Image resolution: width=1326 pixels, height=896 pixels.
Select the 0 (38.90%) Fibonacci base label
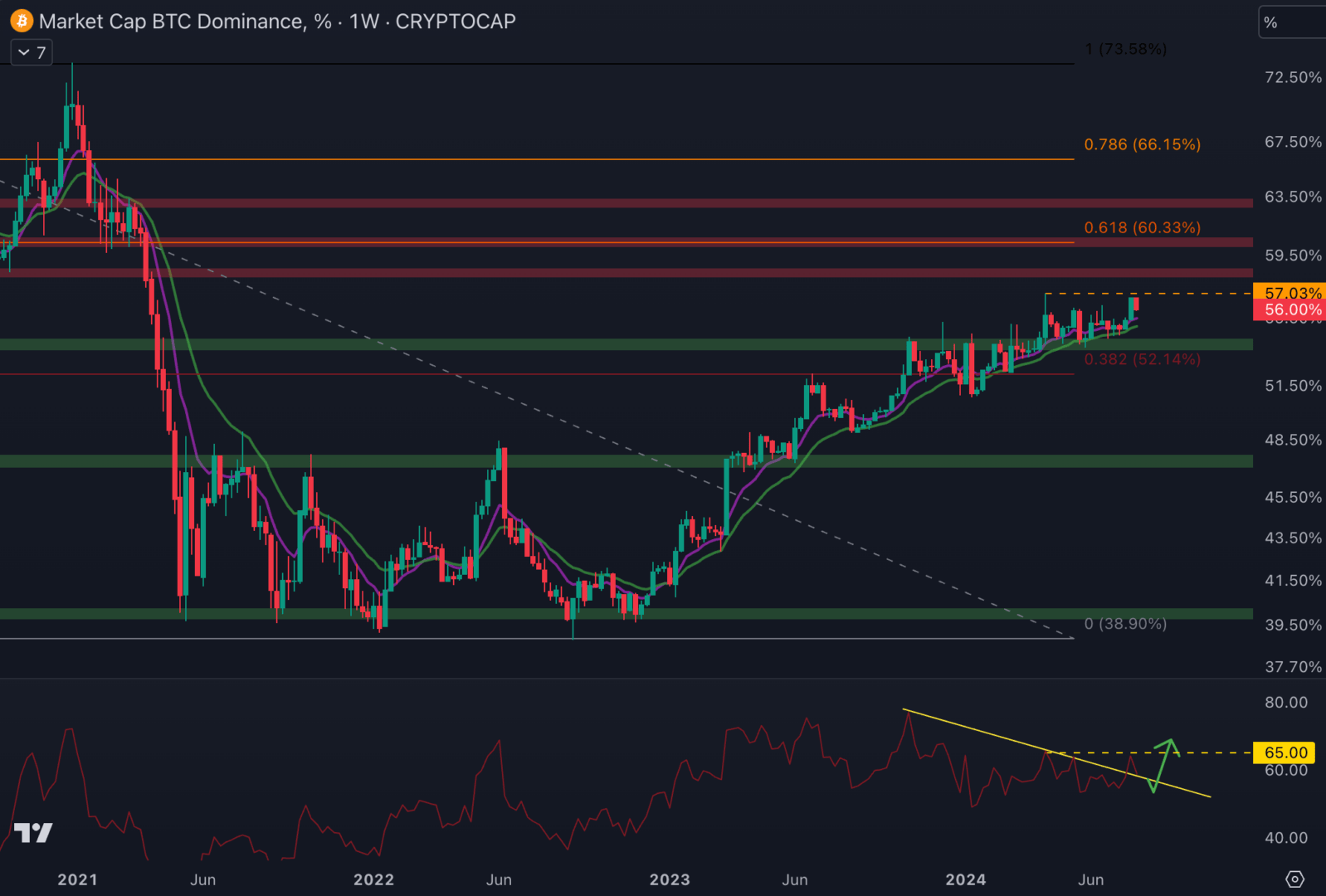tap(1124, 624)
